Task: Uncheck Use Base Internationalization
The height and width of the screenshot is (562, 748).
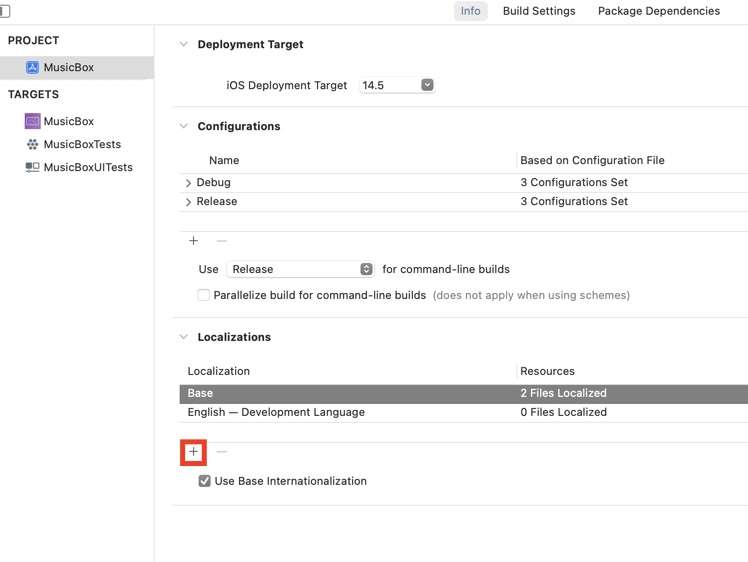Action: pos(204,481)
